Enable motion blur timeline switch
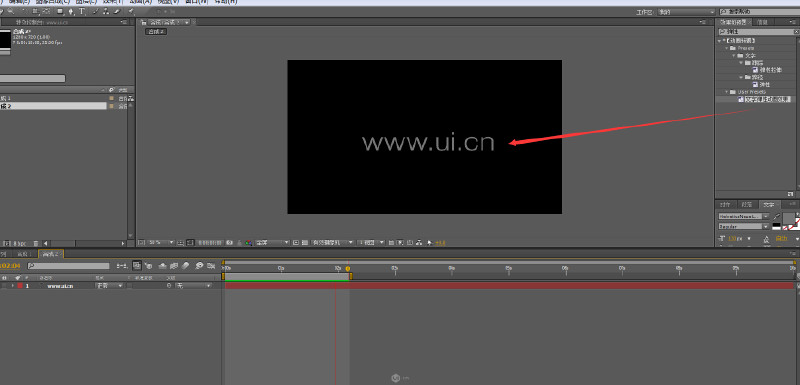 [x=185, y=266]
